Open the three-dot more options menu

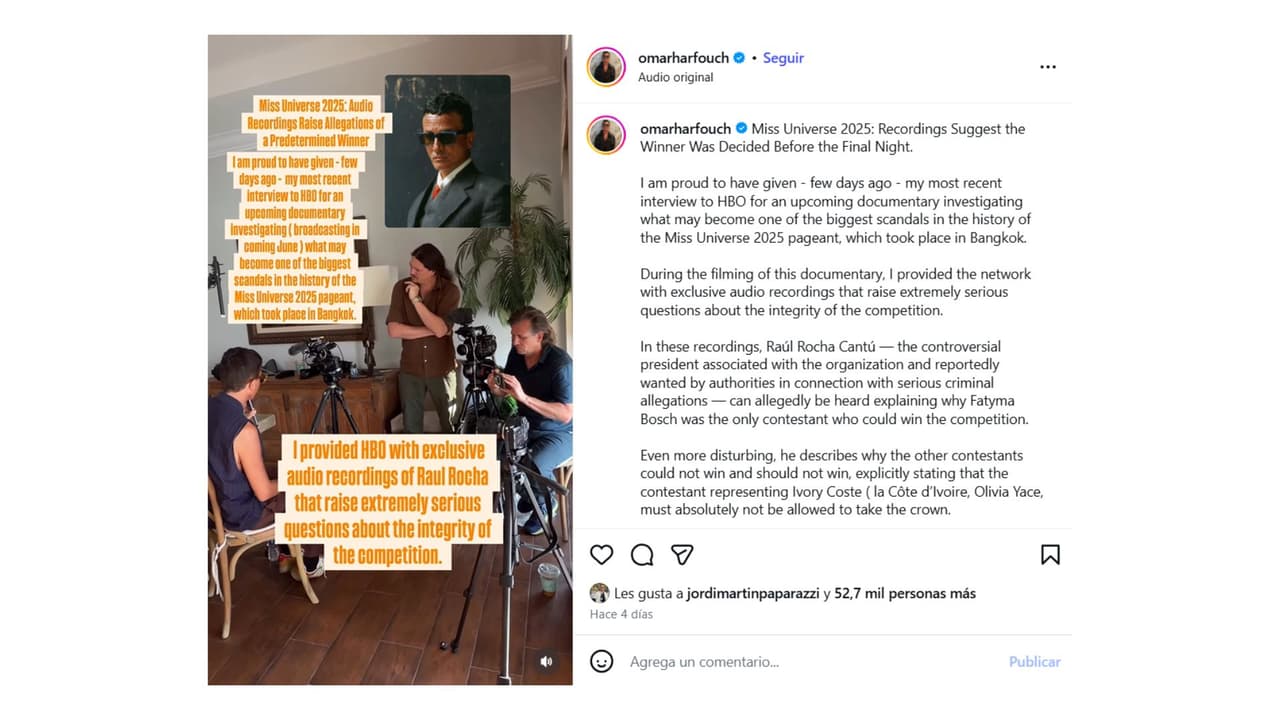1047,67
